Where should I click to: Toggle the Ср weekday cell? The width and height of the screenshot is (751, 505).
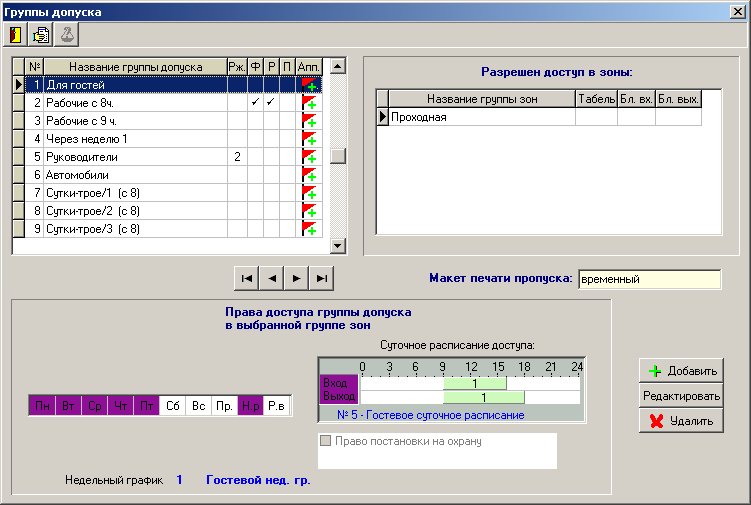click(94, 406)
